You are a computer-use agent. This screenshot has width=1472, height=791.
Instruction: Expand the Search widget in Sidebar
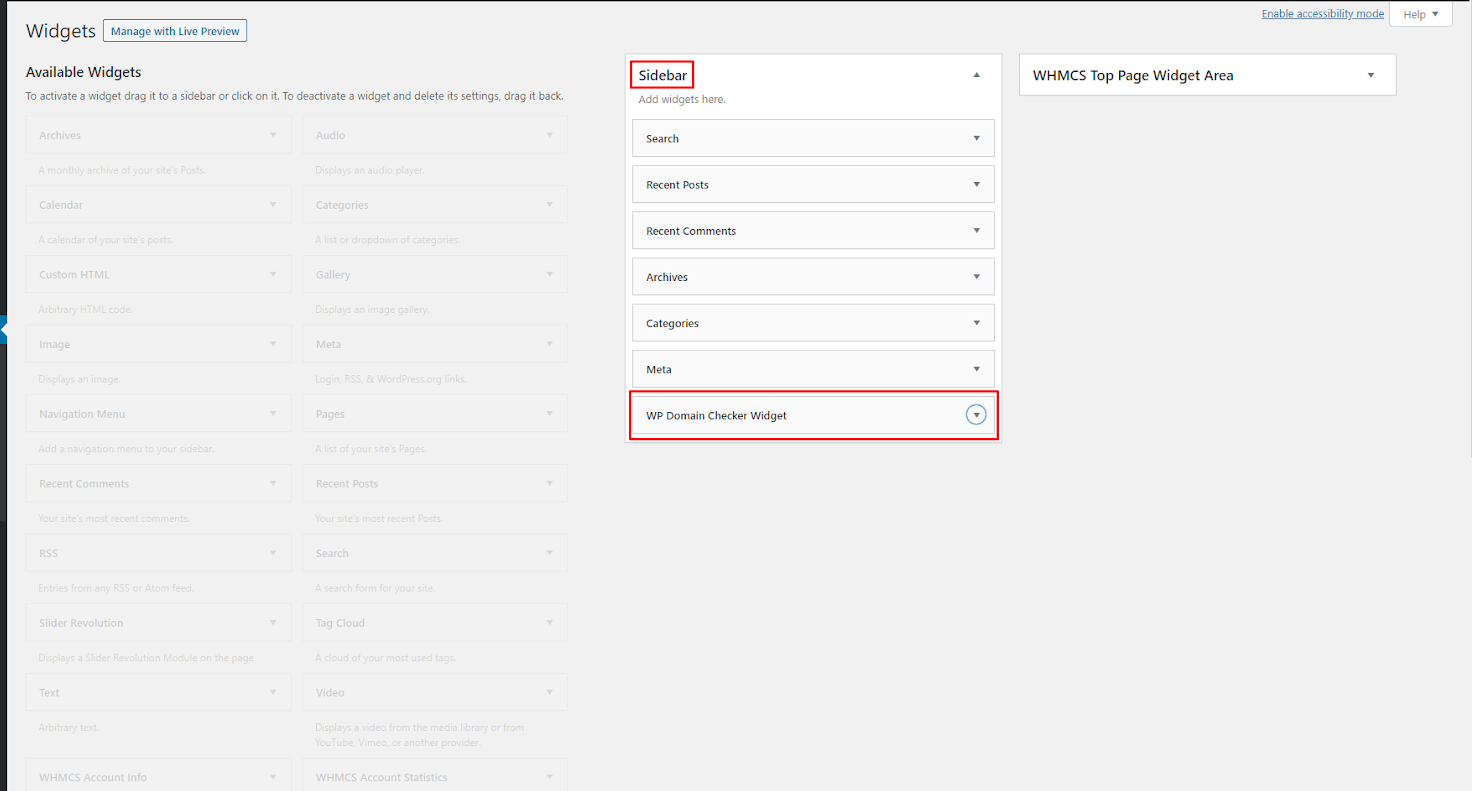pos(977,138)
